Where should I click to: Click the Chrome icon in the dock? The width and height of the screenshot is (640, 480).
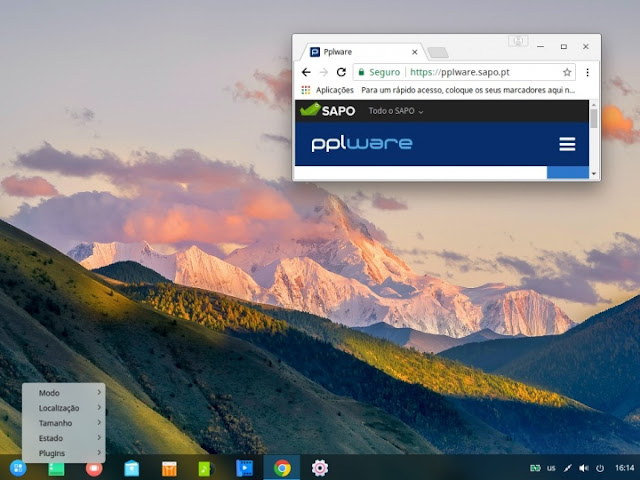point(282,468)
